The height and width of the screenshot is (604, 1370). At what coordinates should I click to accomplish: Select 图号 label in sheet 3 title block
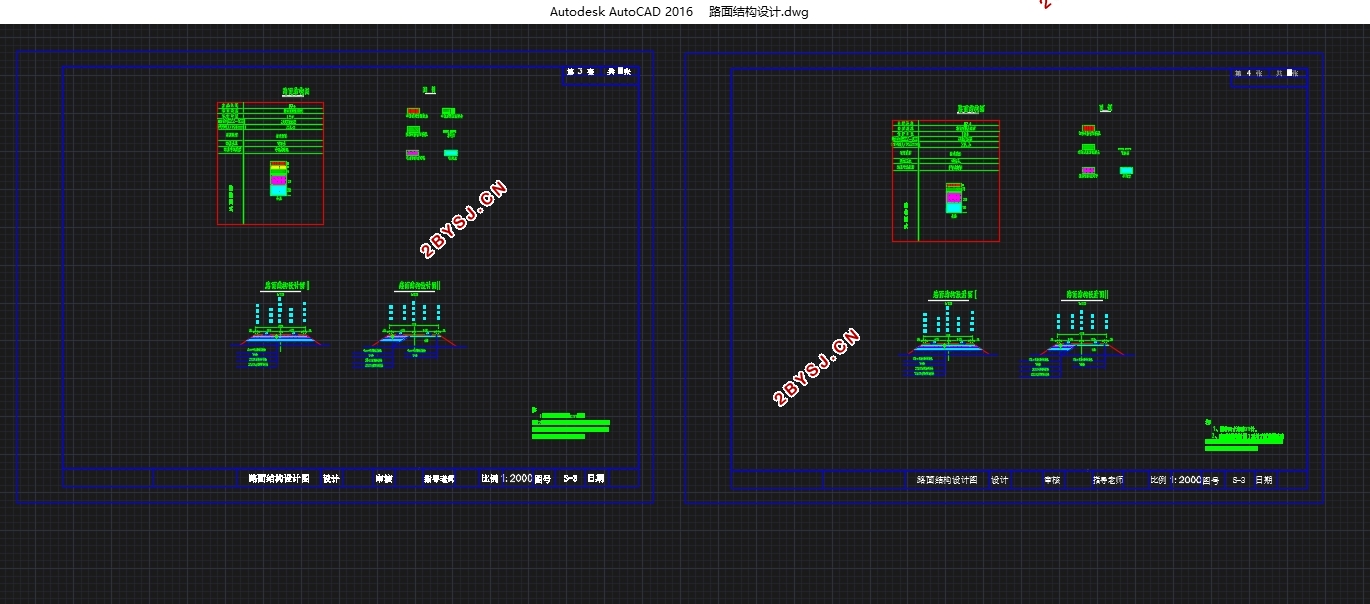543,479
